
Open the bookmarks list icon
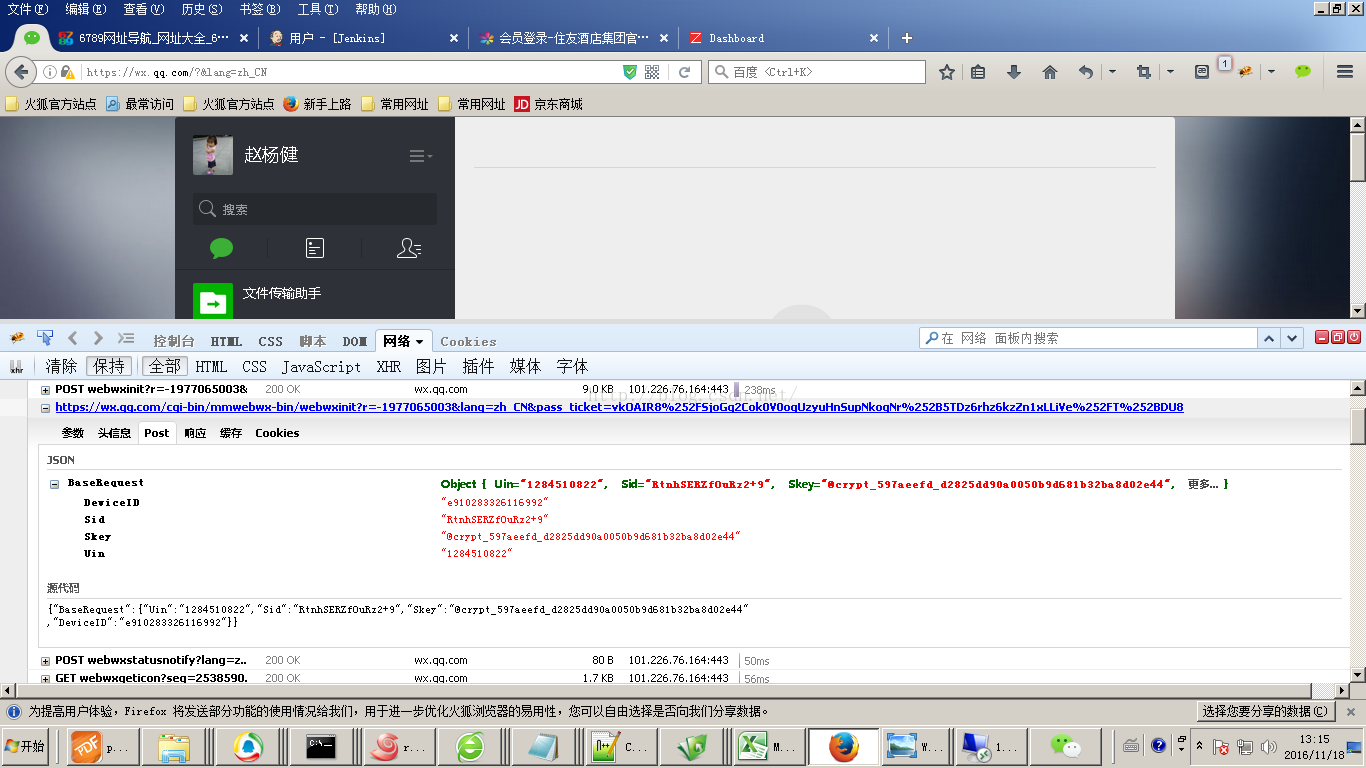(978, 72)
